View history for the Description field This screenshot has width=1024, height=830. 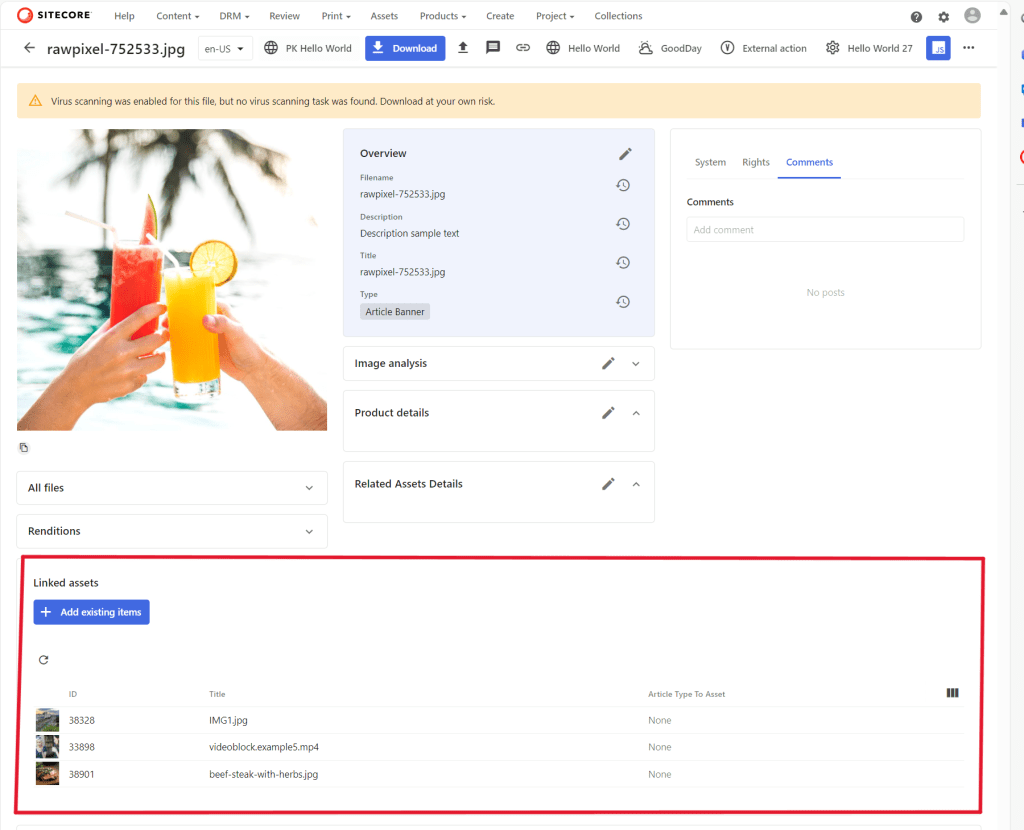click(x=622, y=224)
